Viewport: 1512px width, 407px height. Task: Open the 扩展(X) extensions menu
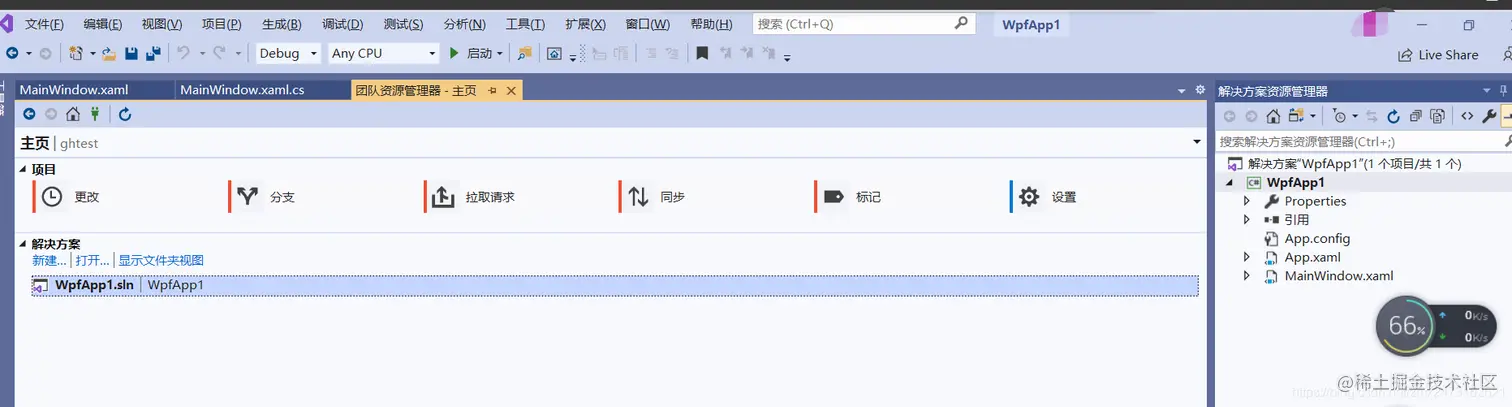point(586,24)
